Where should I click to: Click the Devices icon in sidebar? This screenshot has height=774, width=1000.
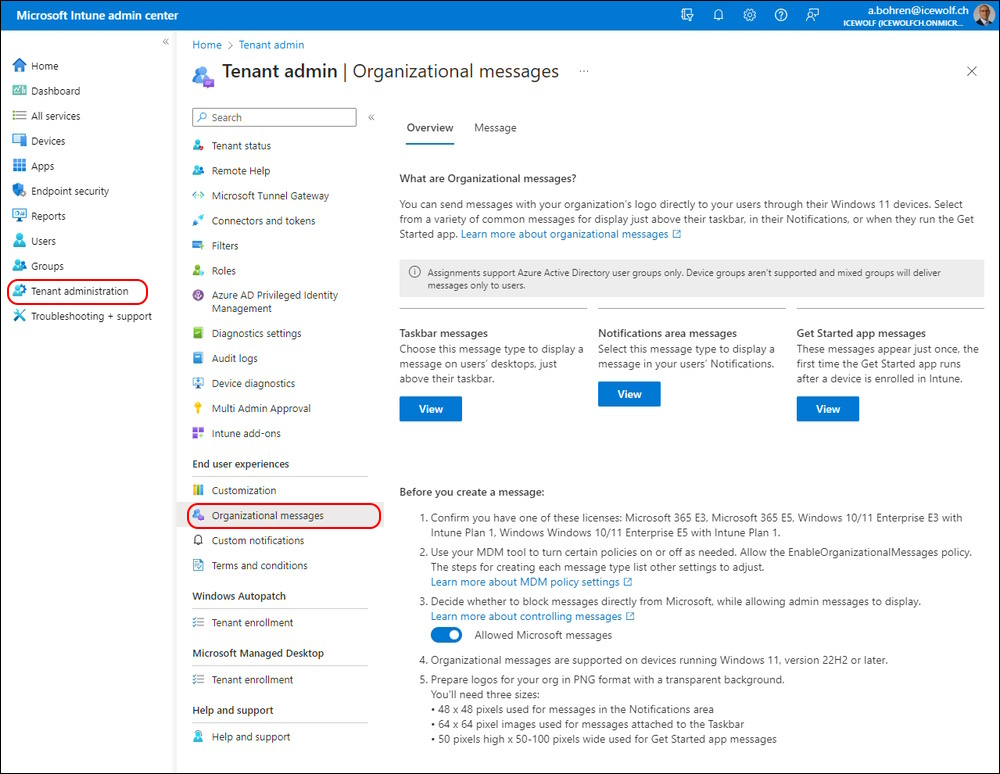point(20,140)
